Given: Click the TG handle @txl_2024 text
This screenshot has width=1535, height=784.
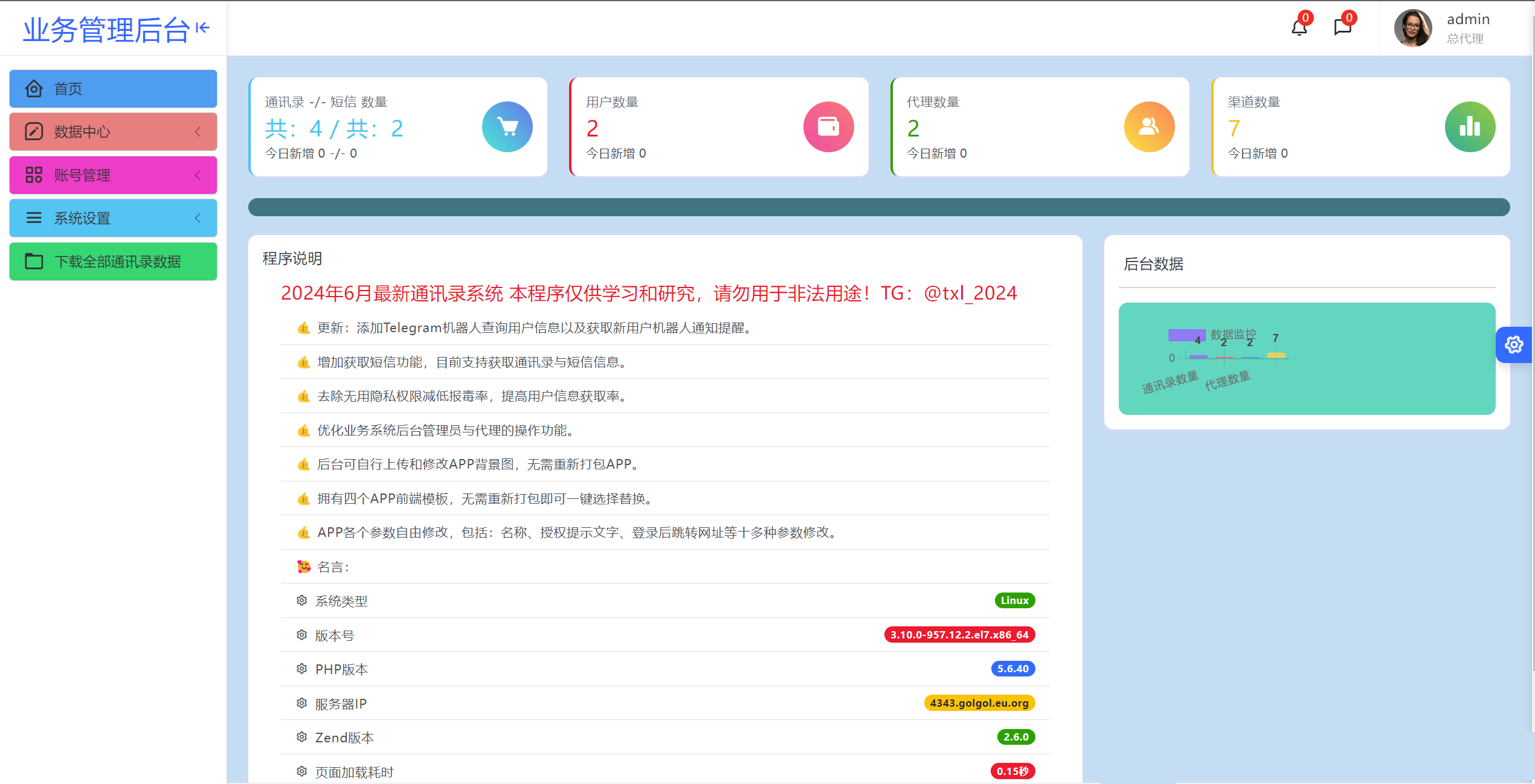Looking at the screenshot, I should tap(970, 293).
